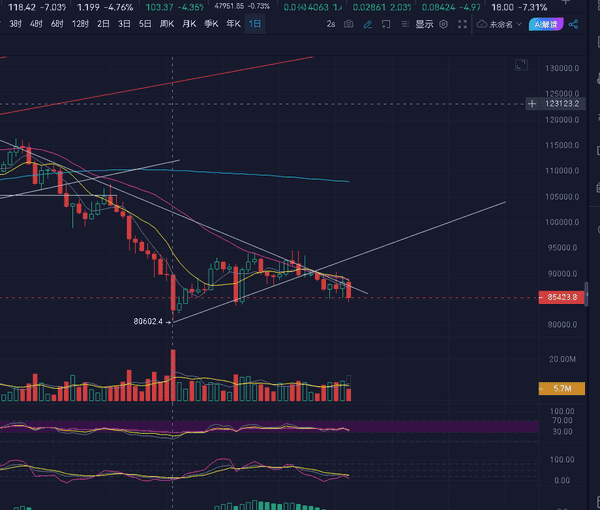Viewport: 600px width, 510px height.
Task: Click the share icon
Action: click(x=573, y=23)
